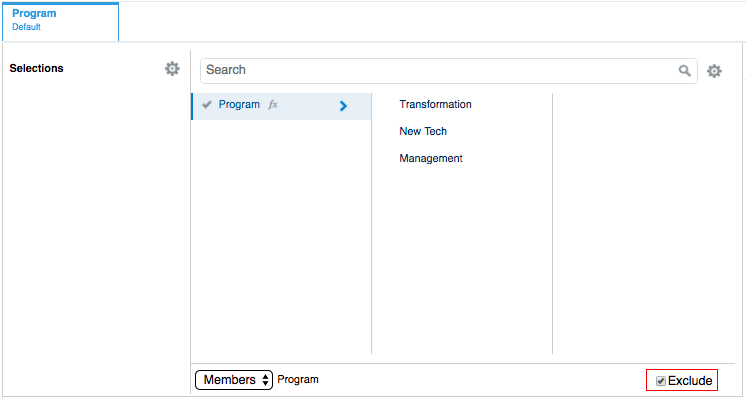
Task: Click the Default subtitle under Program tab
Action: pyautogui.click(x=26, y=28)
